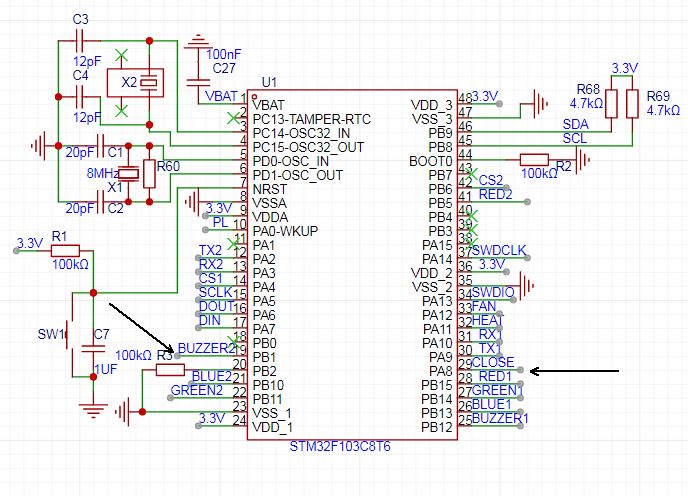The image size is (688, 496).
Task: Click the ground symbol beside R2
Action: tap(583, 160)
